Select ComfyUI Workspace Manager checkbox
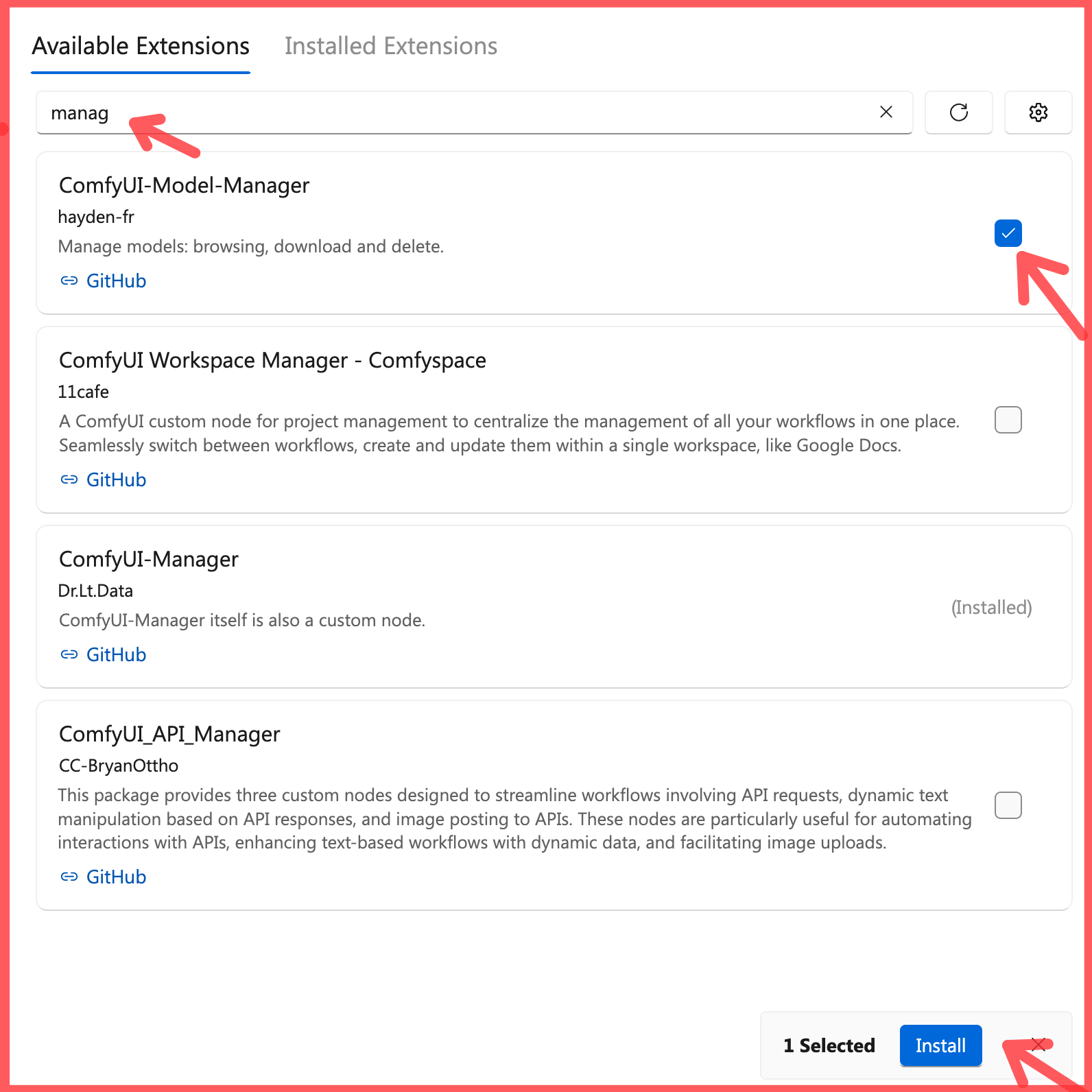Screen dimensions: 1092x1092 [1008, 420]
